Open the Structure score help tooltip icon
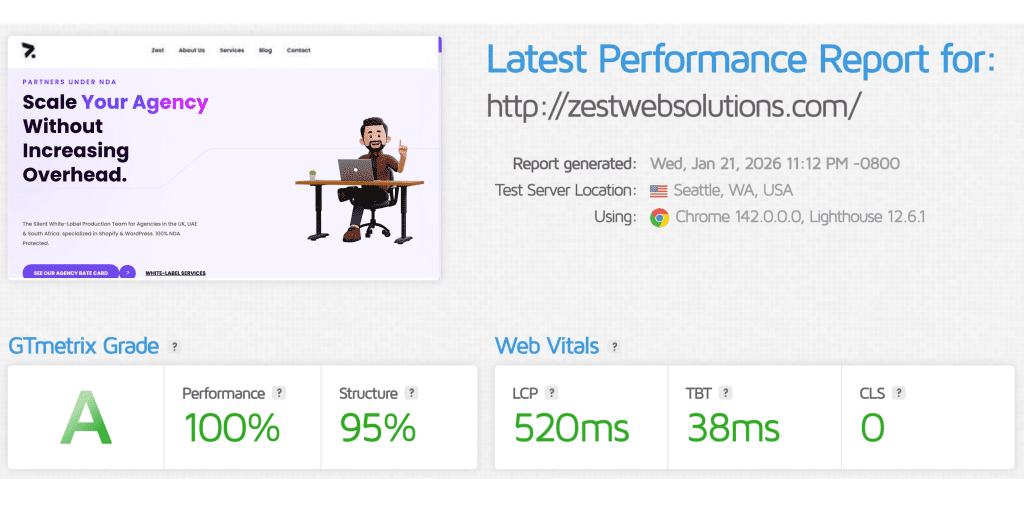 click(x=411, y=393)
